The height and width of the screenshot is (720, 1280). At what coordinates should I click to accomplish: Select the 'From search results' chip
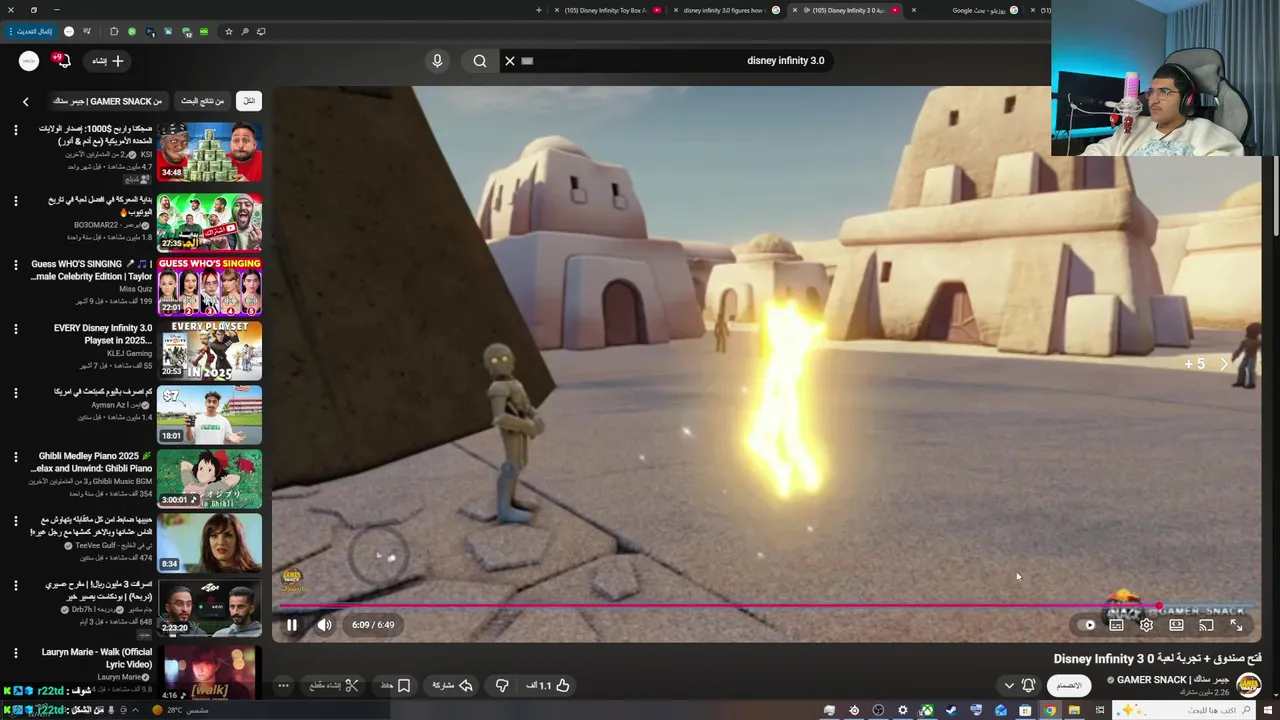click(203, 101)
